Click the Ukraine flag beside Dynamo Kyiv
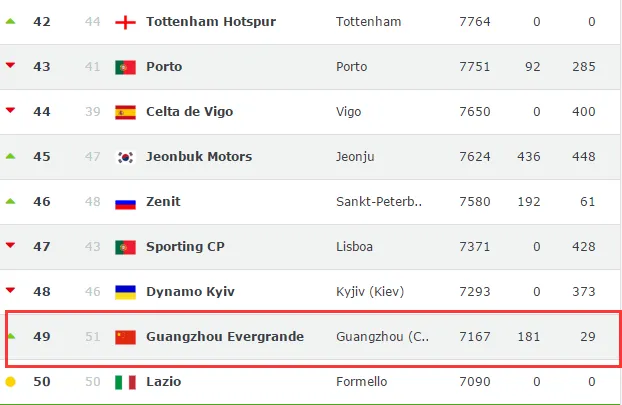The height and width of the screenshot is (405, 622). pos(125,292)
